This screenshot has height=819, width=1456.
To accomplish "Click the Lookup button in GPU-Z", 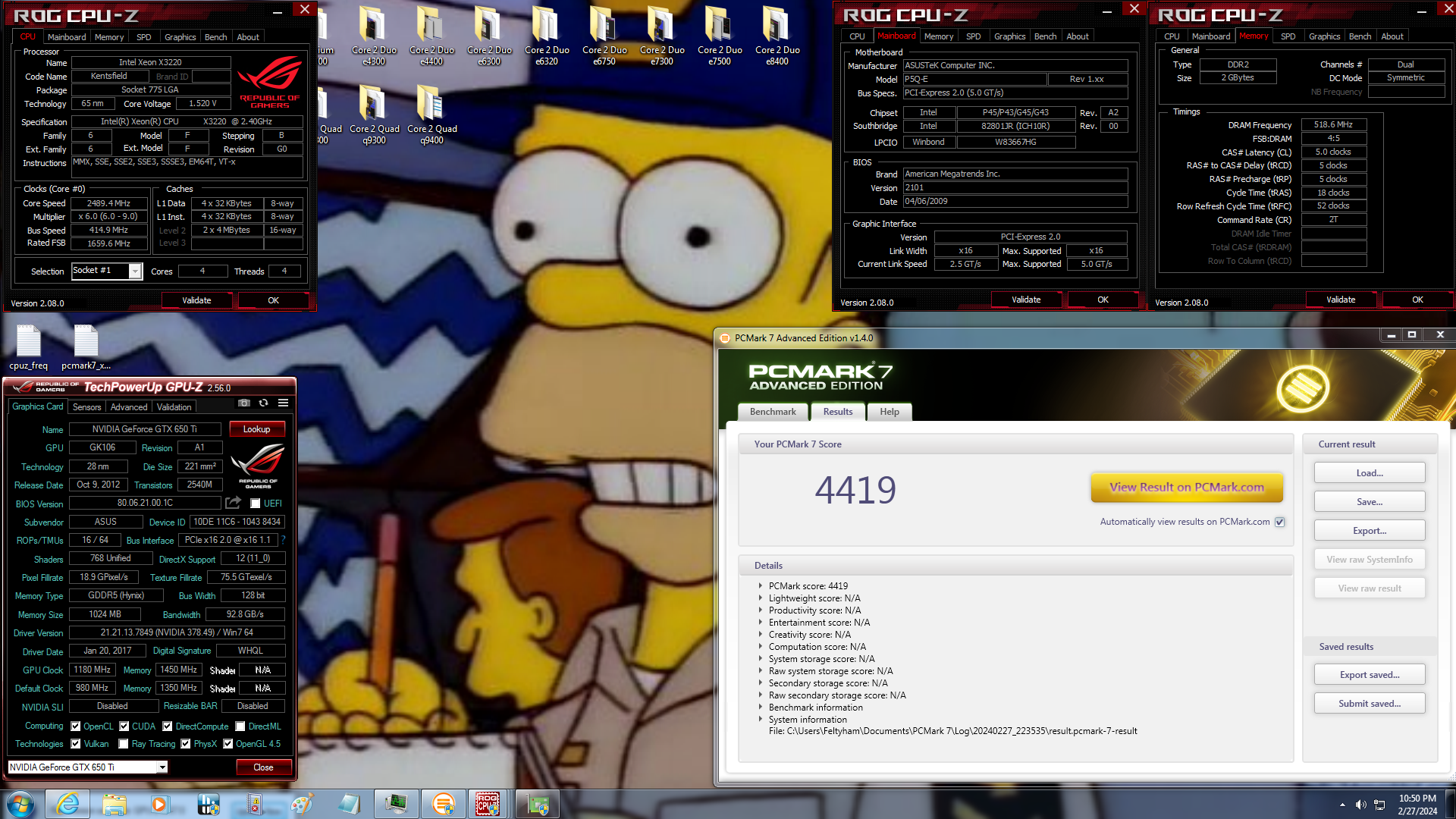I will 256,429.
